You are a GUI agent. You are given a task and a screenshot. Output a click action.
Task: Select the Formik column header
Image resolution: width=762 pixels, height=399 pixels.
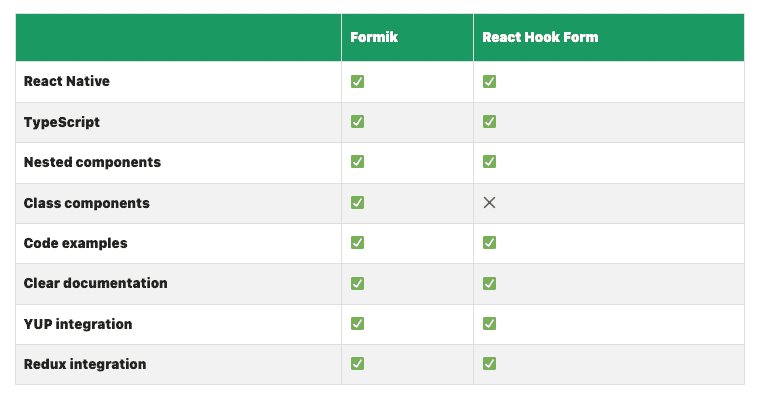pyautogui.click(x=374, y=37)
